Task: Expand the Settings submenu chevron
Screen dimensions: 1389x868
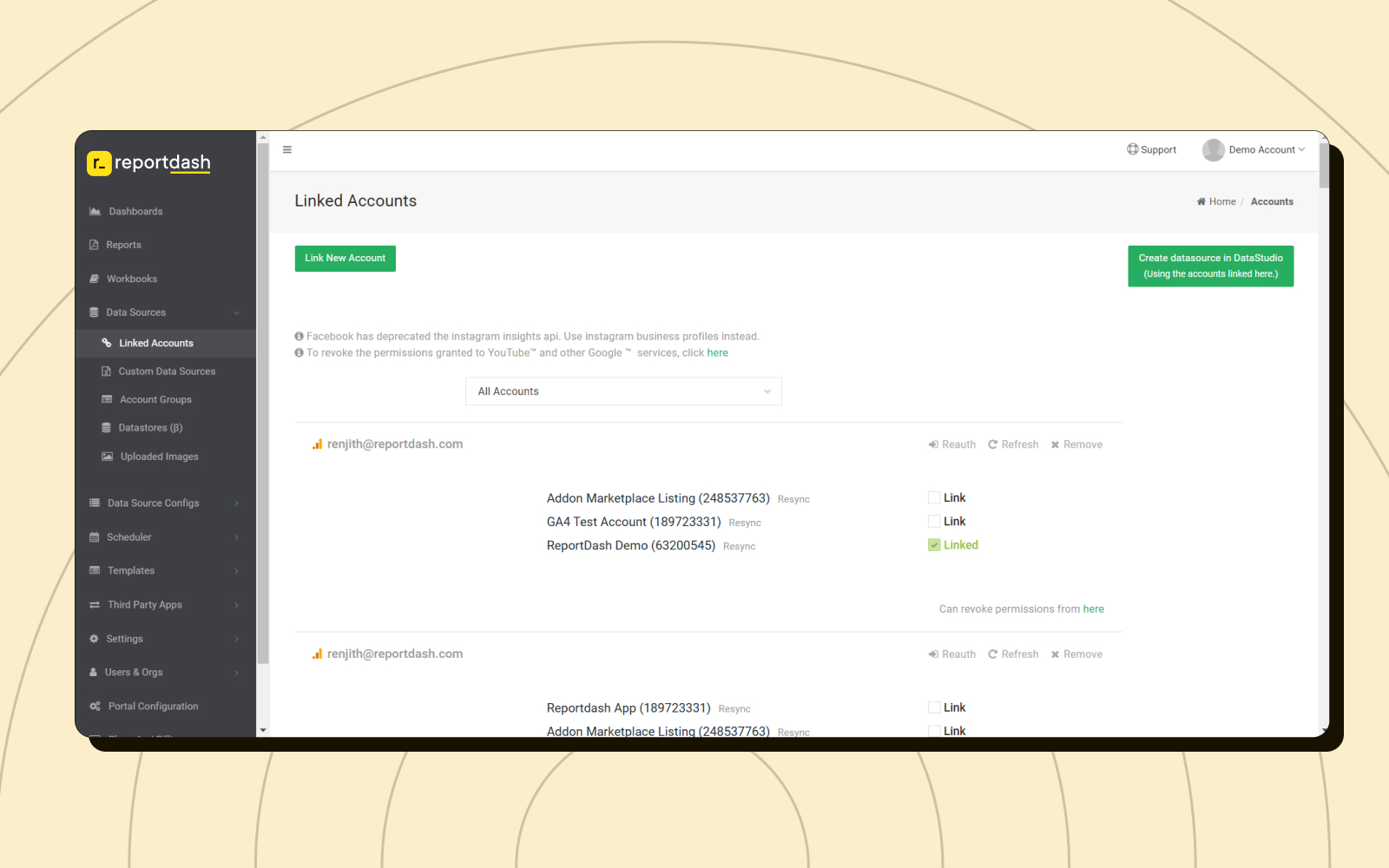Action: [236, 639]
